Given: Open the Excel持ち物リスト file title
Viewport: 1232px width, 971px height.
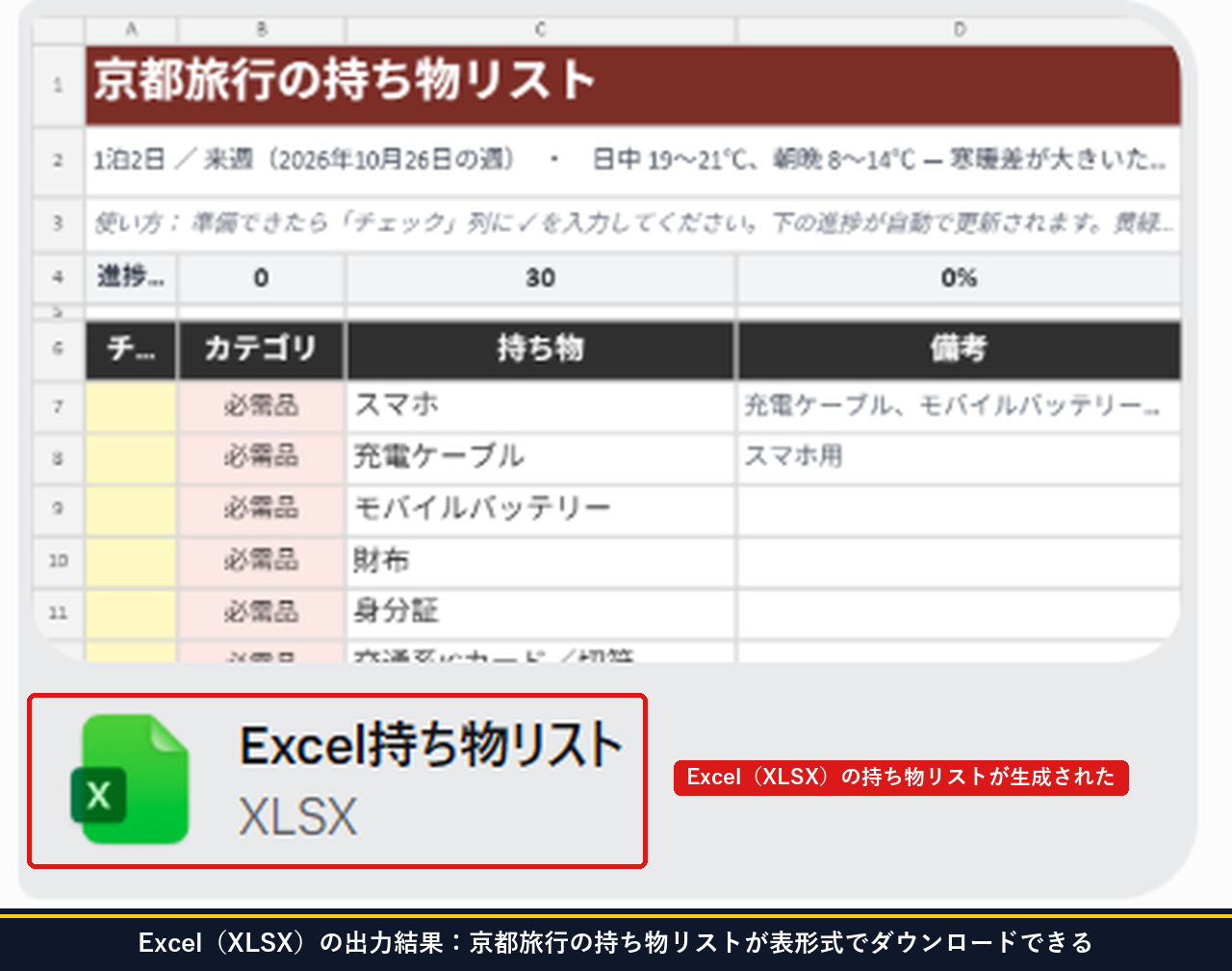Looking at the screenshot, I should pyautogui.click(x=432, y=745).
